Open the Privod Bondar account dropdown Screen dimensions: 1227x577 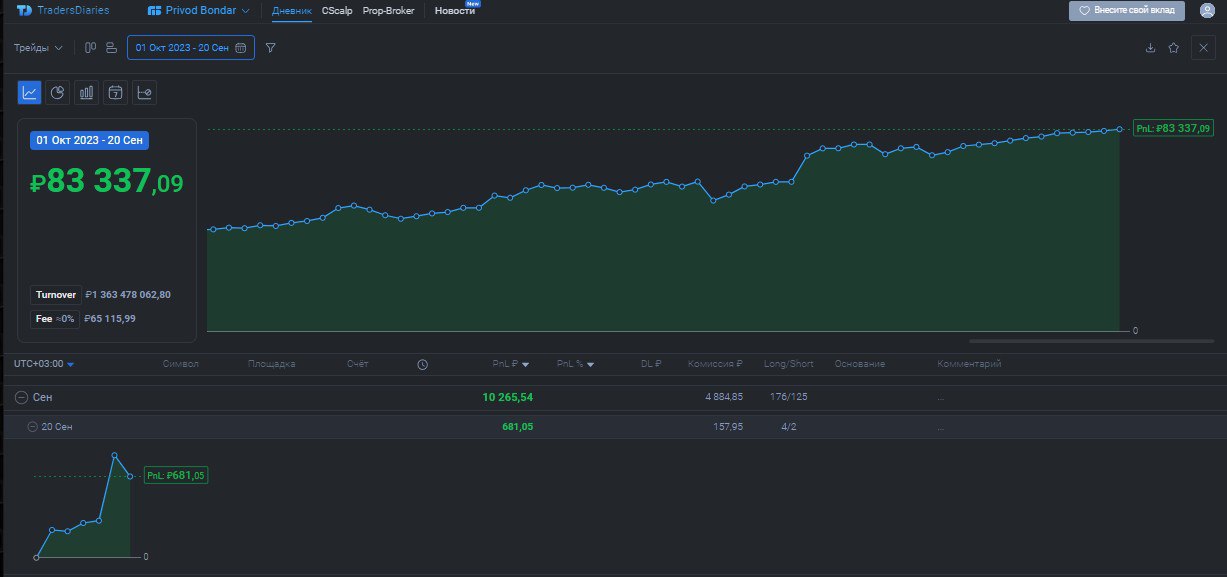point(199,10)
